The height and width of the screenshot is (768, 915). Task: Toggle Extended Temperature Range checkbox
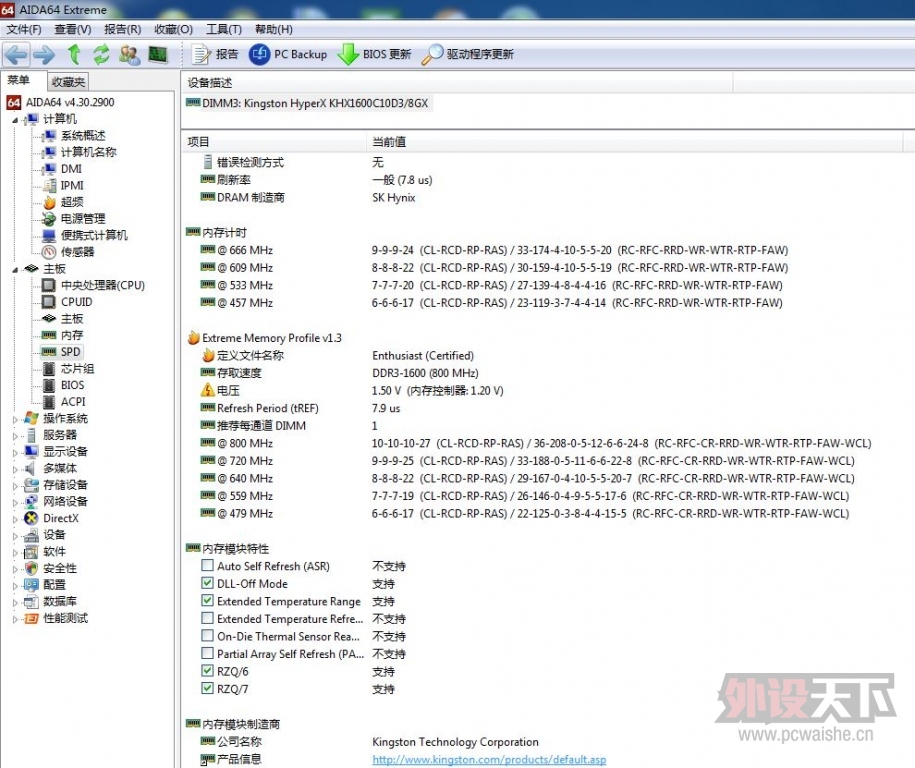[207, 600]
